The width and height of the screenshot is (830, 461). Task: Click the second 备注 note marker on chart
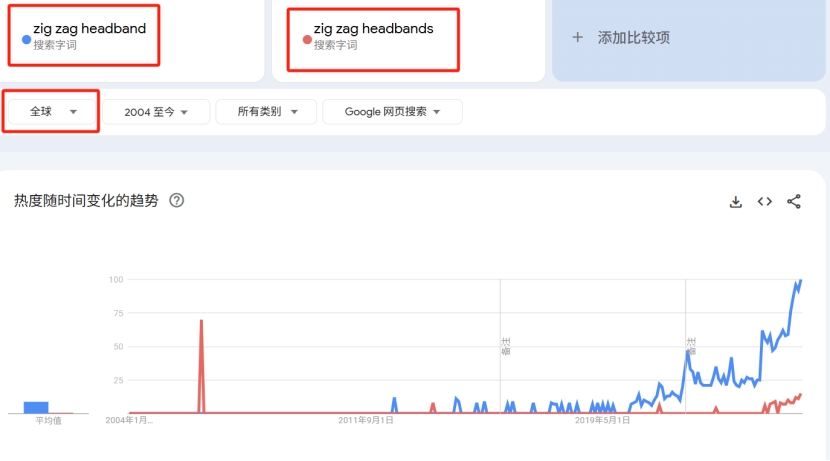point(691,347)
